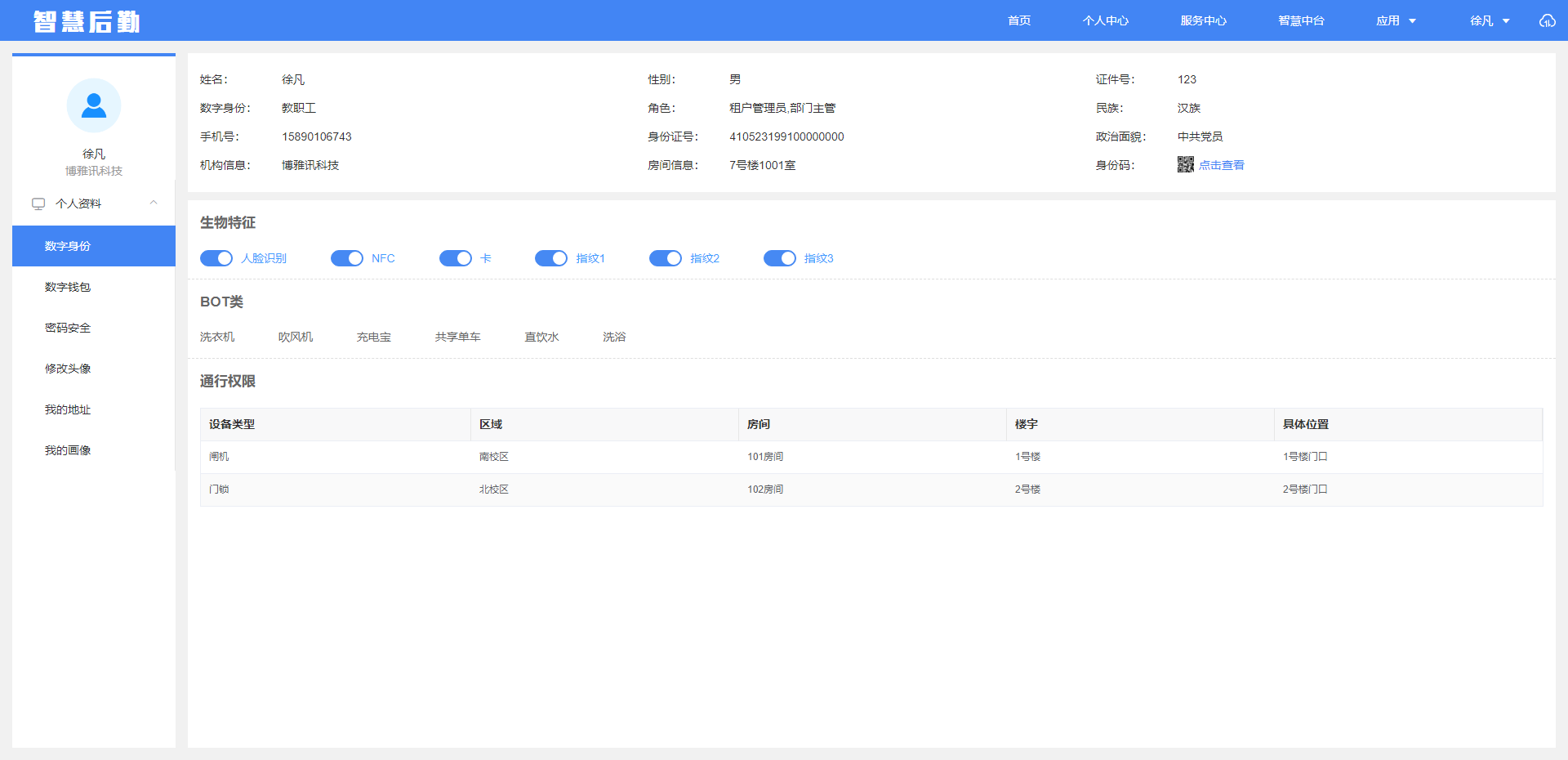Open 服务中心 in top navigation
This screenshot has height=760, width=1568.
[x=1203, y=20]
